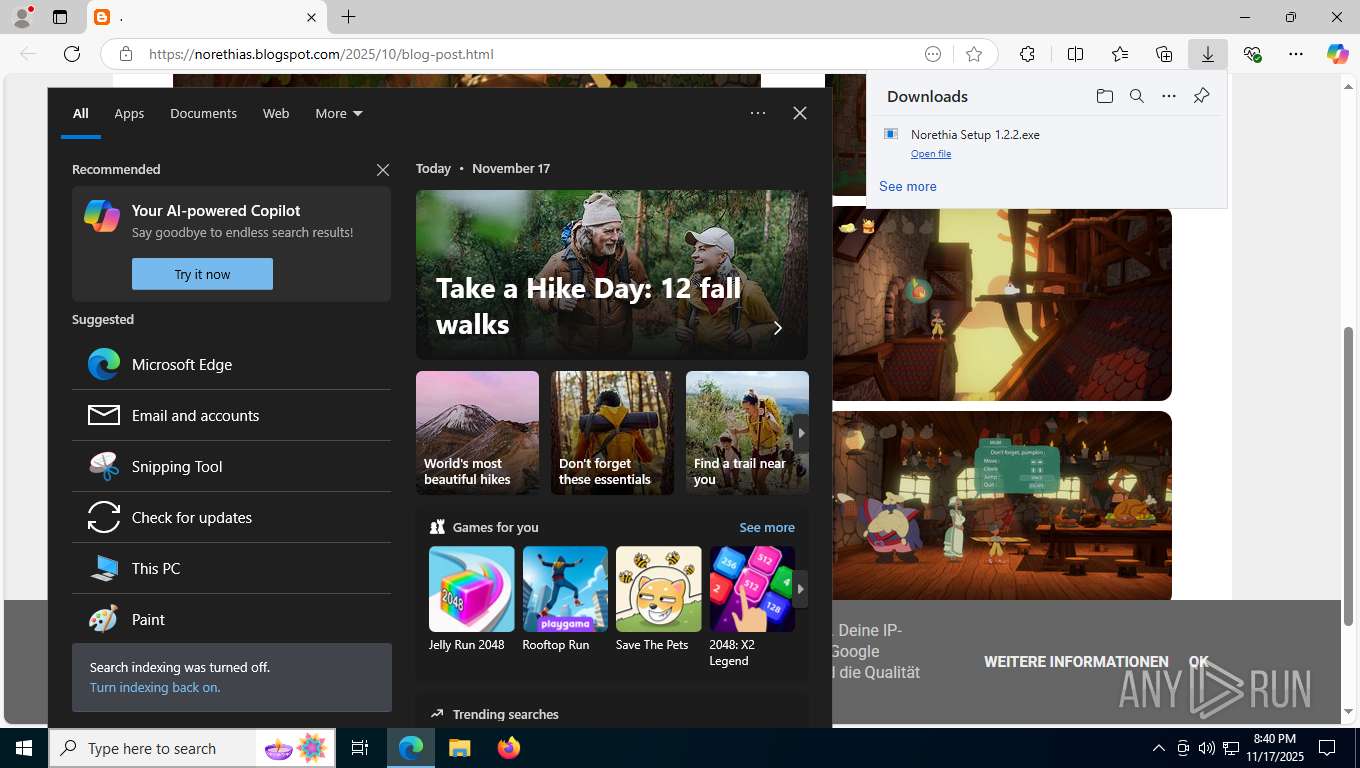The width and height of the screenshot is (1360, 768).
Task: Open Collections icon in toolbar
Action: (1163, 54)
